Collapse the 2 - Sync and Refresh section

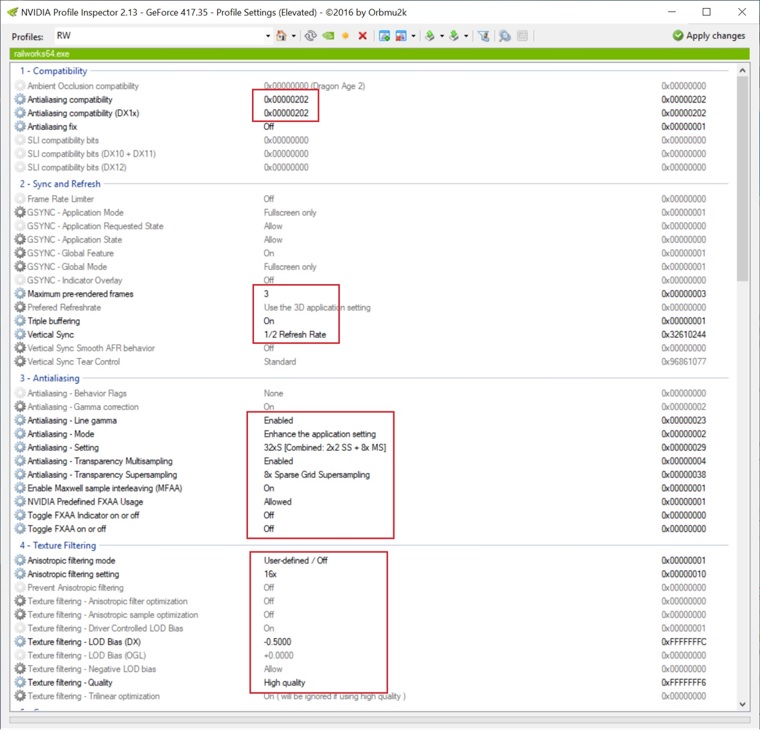click(x=60, y=184)
